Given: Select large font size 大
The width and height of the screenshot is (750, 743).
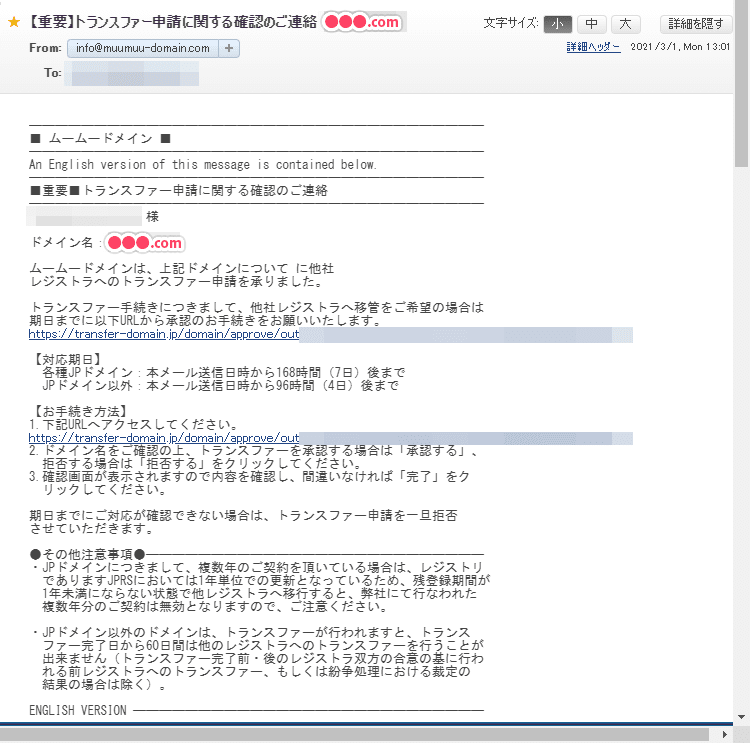Looking at the screenshot, I should click(625, 23).
